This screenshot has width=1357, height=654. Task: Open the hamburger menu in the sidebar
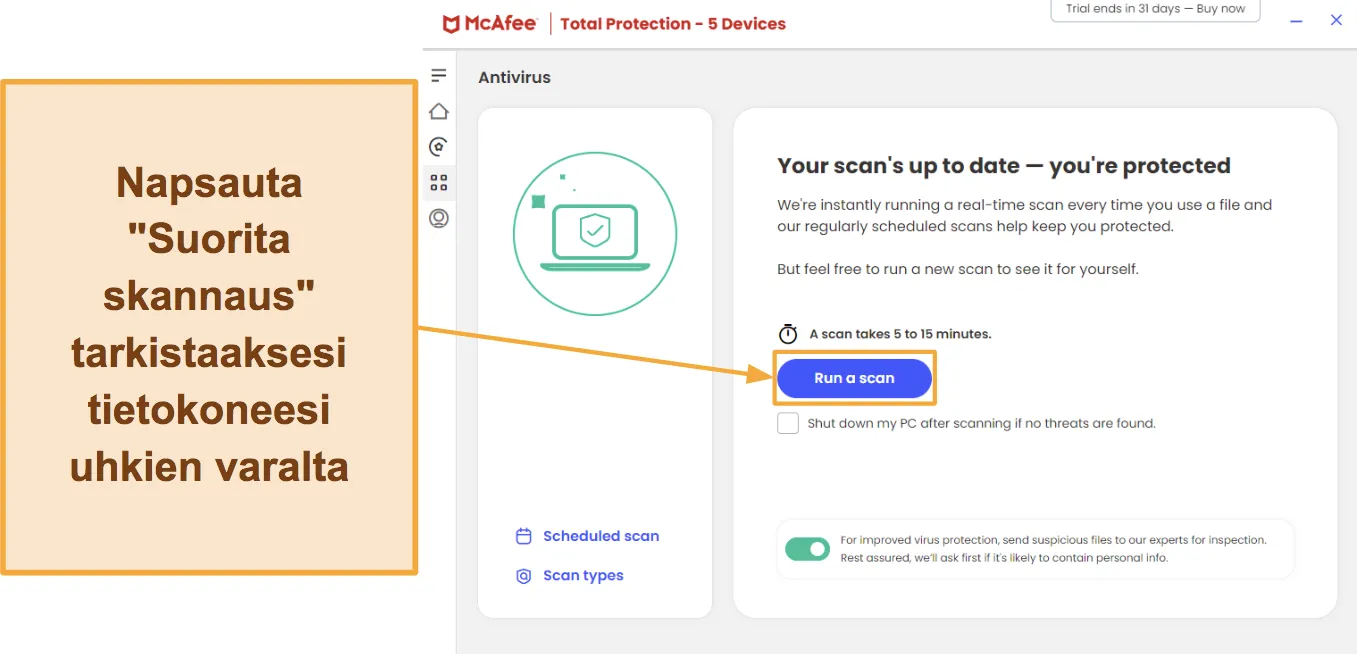click(438, 76)
